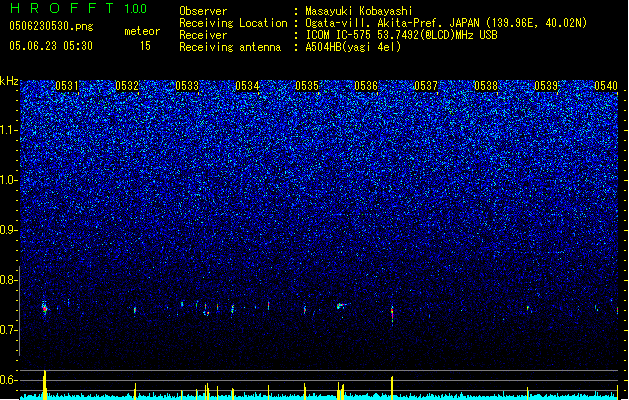This screenshot has width=629, height=400.
Task: Click the ICOM IC-575 receiver text
Action: click(401, 35)
